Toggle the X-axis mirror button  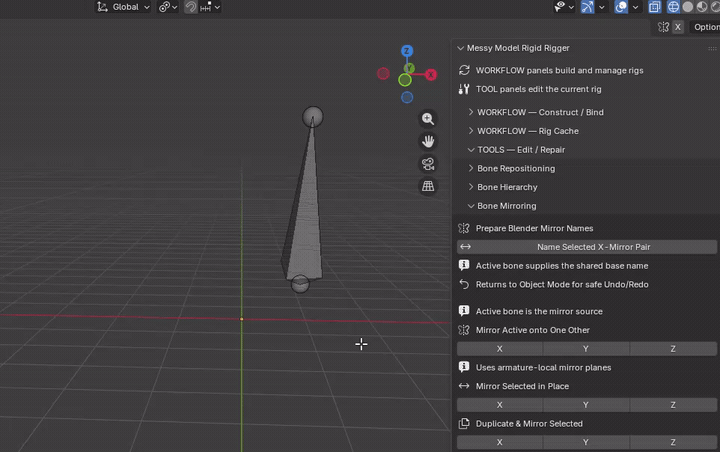pos(678,27)
